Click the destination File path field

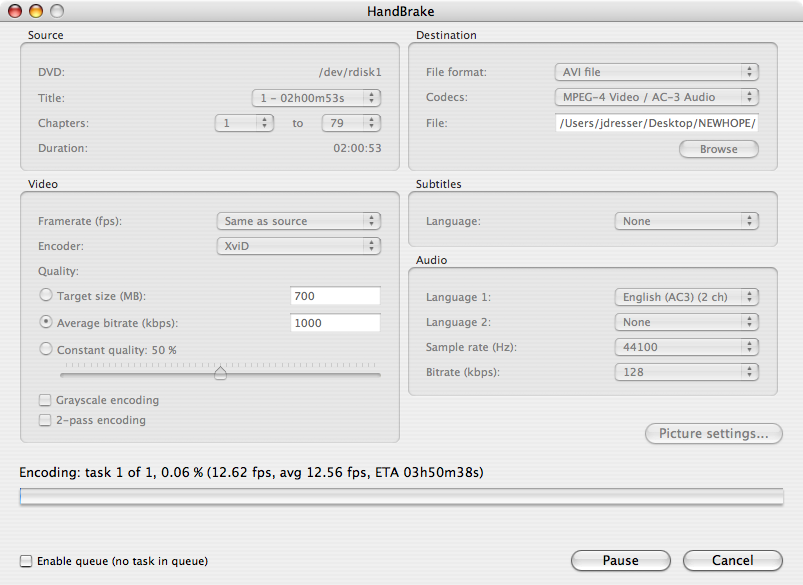pyautogui.click(x=656, y=123)
